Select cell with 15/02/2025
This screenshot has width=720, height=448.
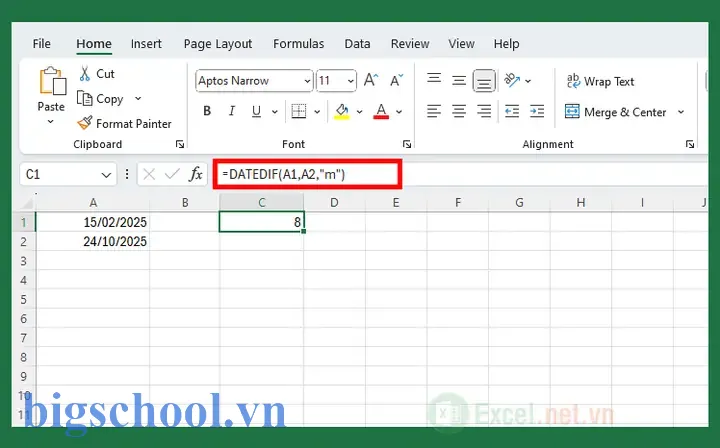[93, 222]
